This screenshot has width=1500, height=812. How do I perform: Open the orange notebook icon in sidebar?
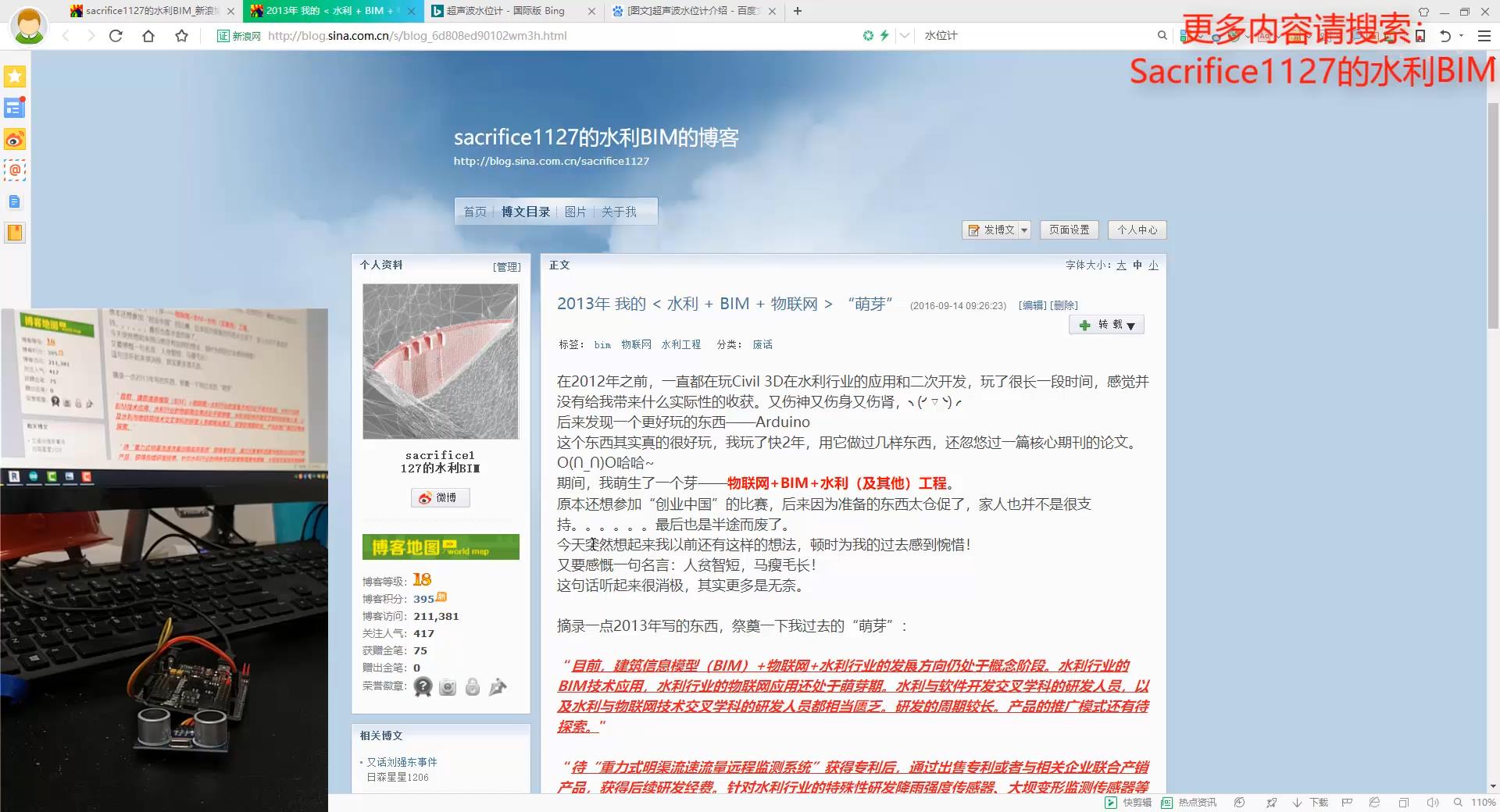click(x=14, y=233)
